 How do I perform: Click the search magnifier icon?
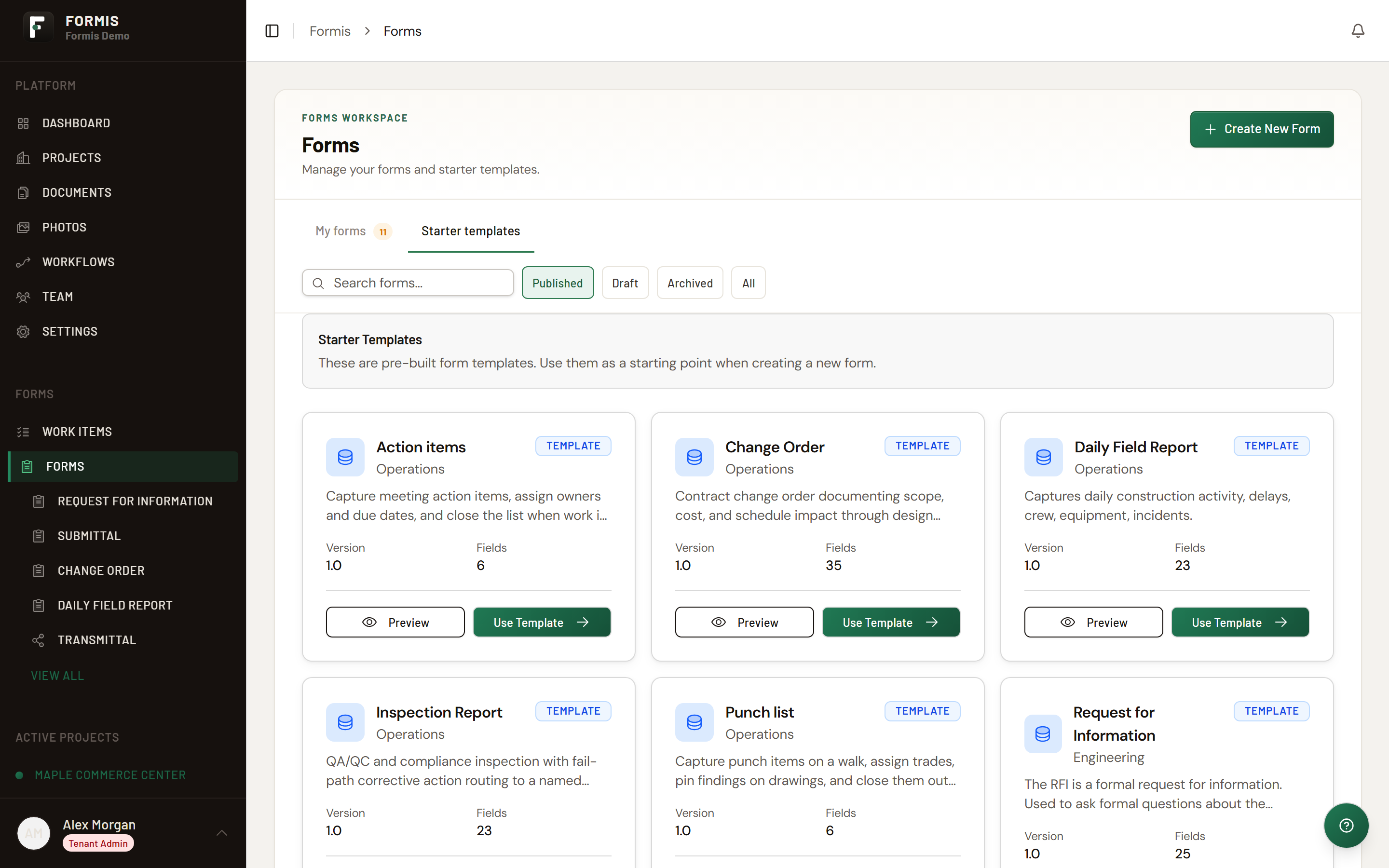point(318,283)
